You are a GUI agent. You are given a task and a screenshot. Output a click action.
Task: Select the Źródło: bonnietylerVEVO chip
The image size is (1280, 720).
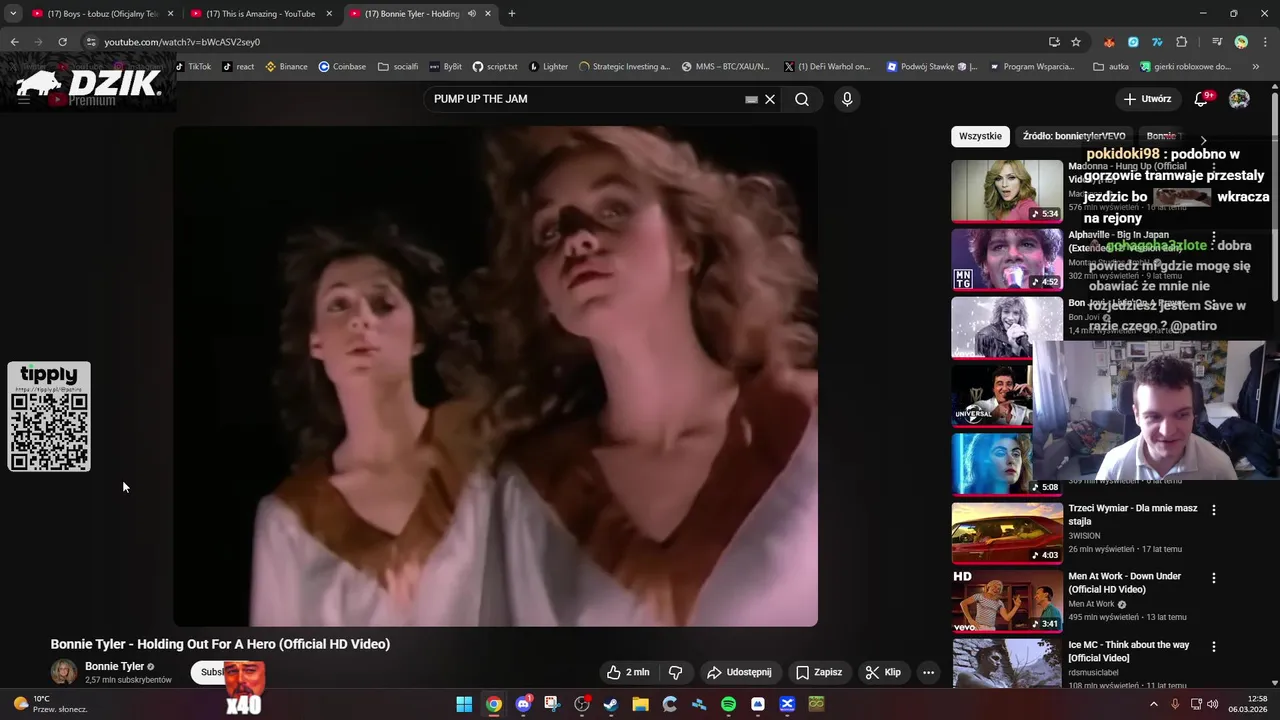[1074, 136]
